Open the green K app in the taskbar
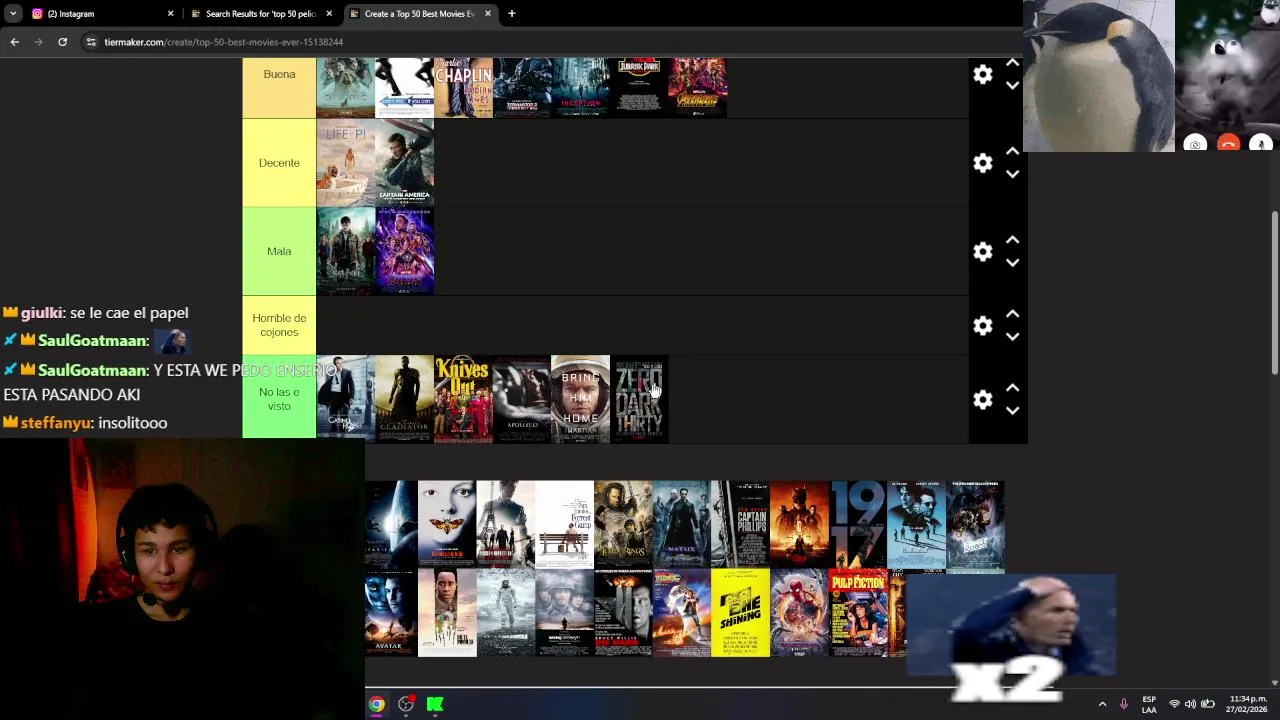1280x720 pixels. point(435,704)
